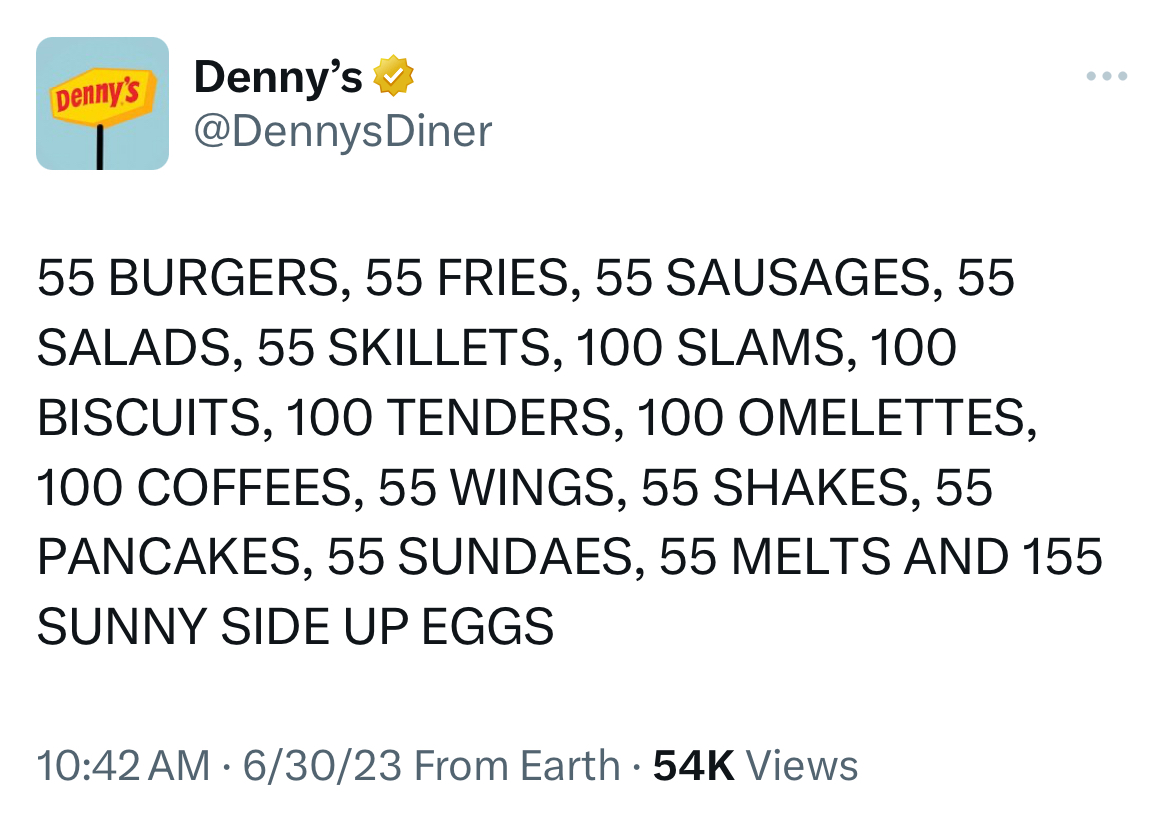Viewport: 1170px width, 824px height.
Task: Open the three-dot more options menu
Action: point(1107,76)
